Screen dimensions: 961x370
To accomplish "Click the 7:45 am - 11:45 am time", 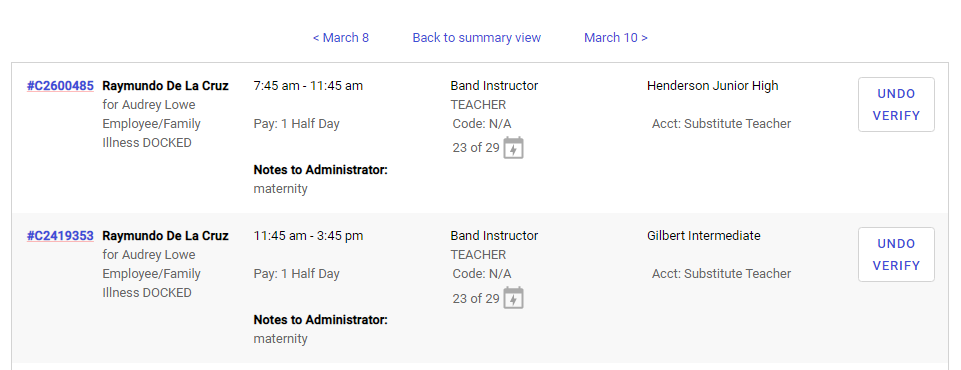I will click(x=308, y=86).
